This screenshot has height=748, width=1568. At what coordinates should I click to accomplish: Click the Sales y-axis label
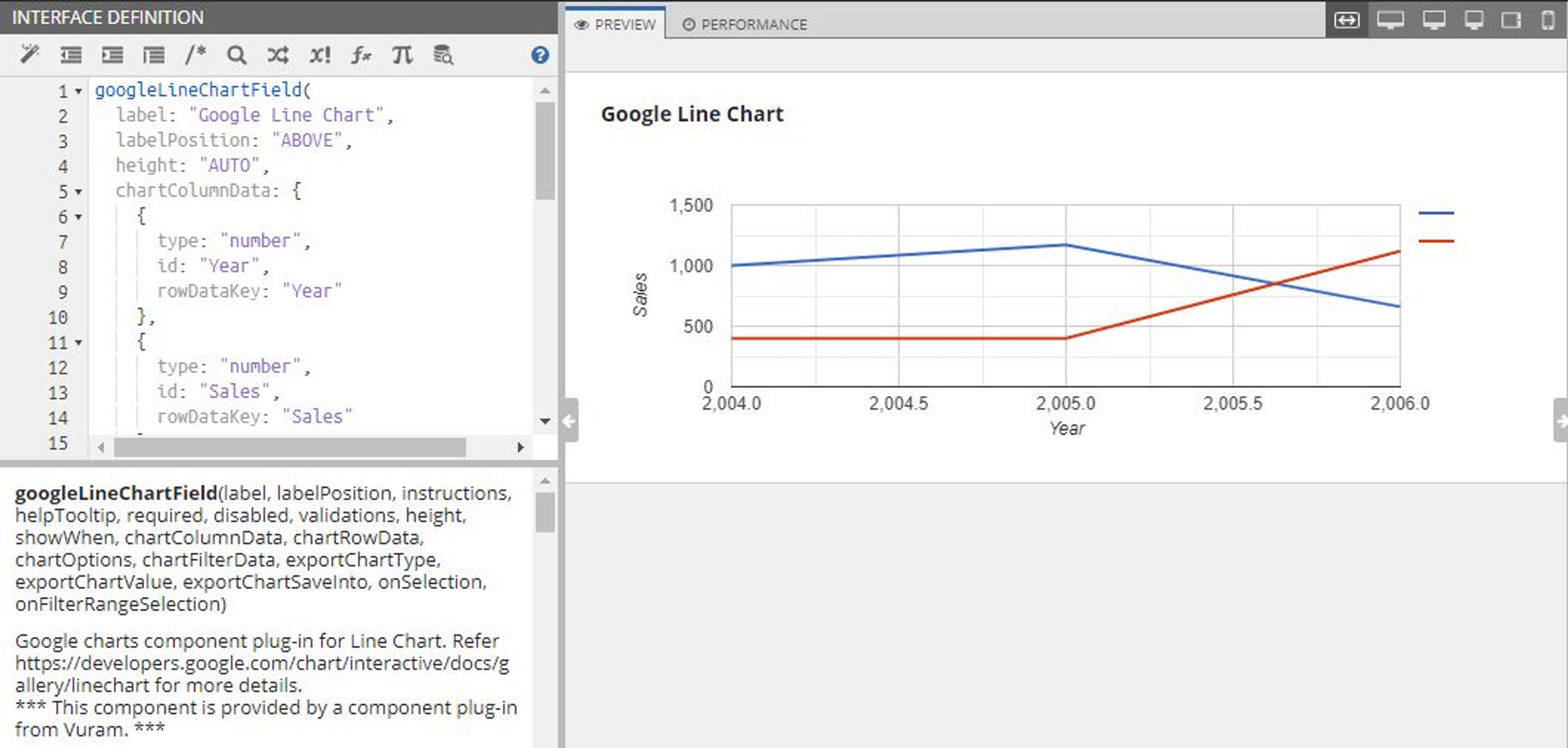[640, 295]
